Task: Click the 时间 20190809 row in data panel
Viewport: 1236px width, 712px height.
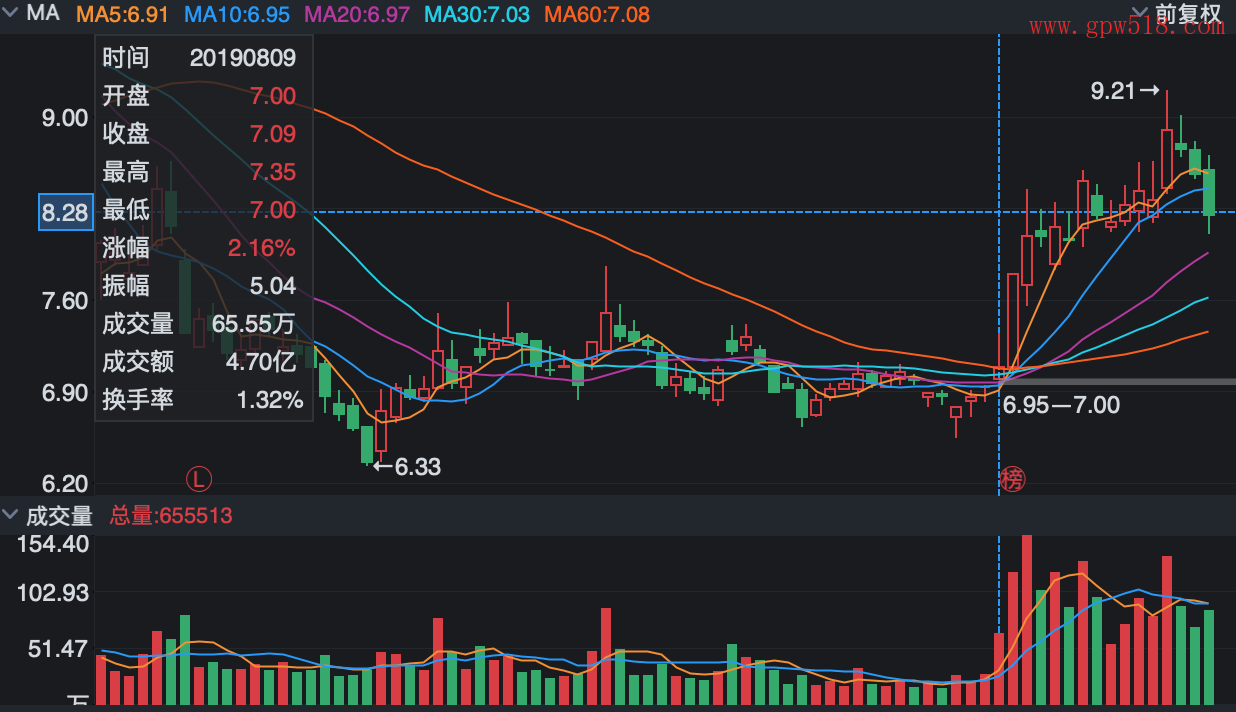Action: 200,58
